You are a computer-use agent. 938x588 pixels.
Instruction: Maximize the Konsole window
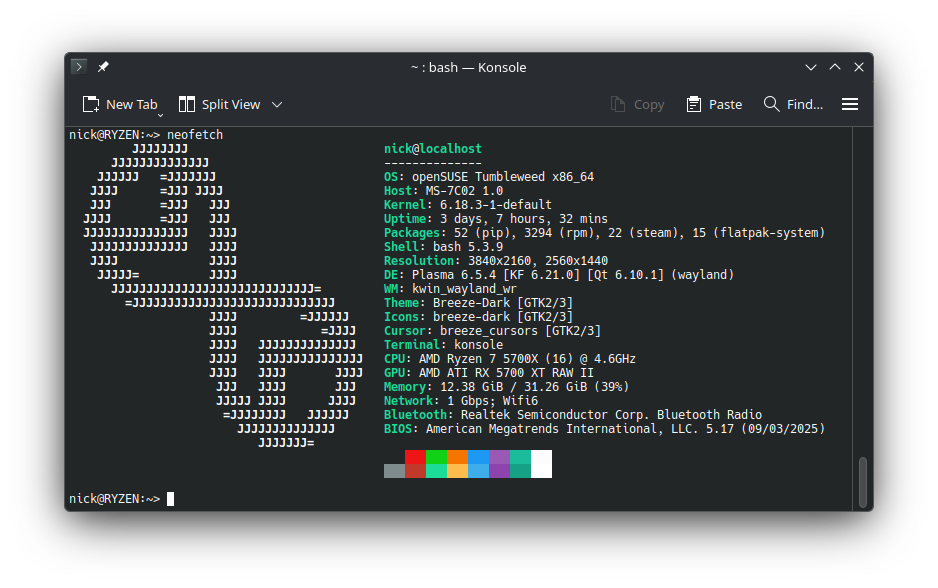tap(835, 67)
